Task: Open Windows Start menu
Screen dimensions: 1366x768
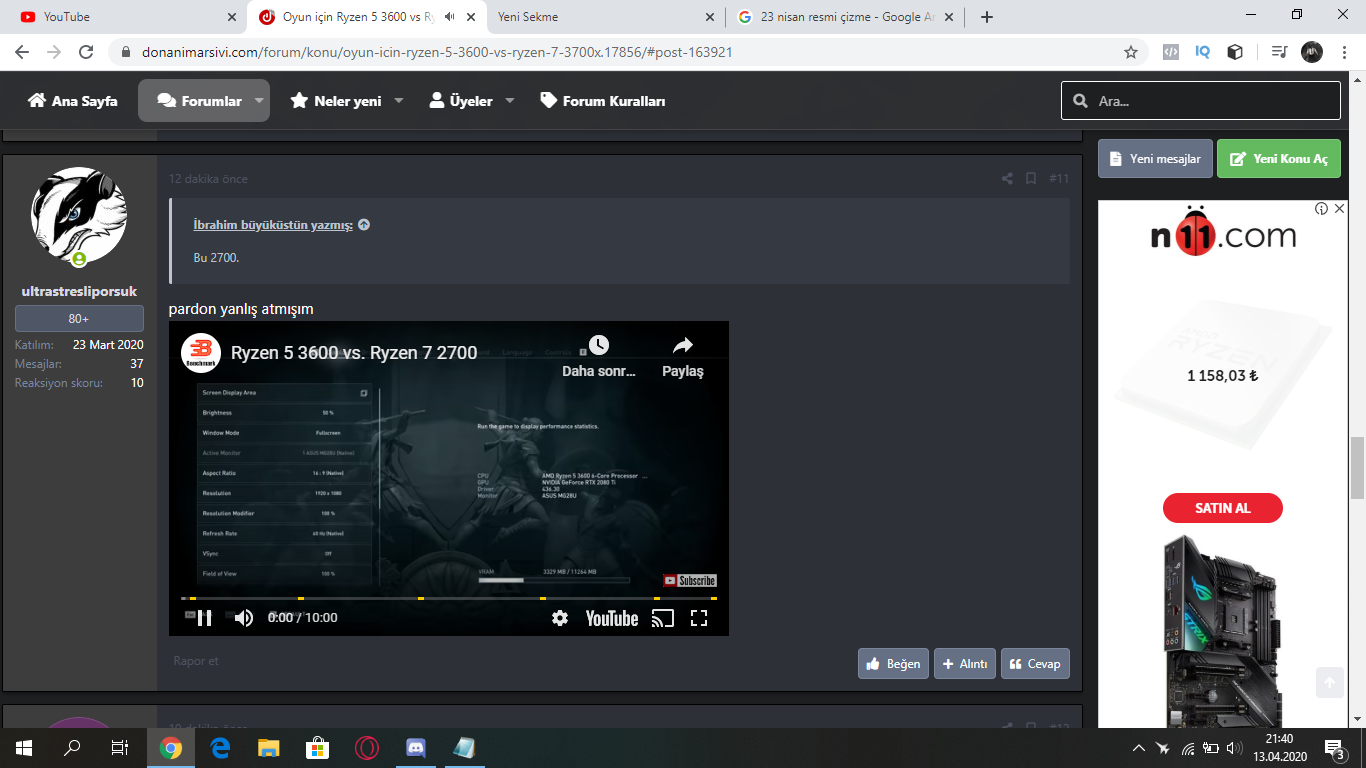Action: (x=24, y=748)
